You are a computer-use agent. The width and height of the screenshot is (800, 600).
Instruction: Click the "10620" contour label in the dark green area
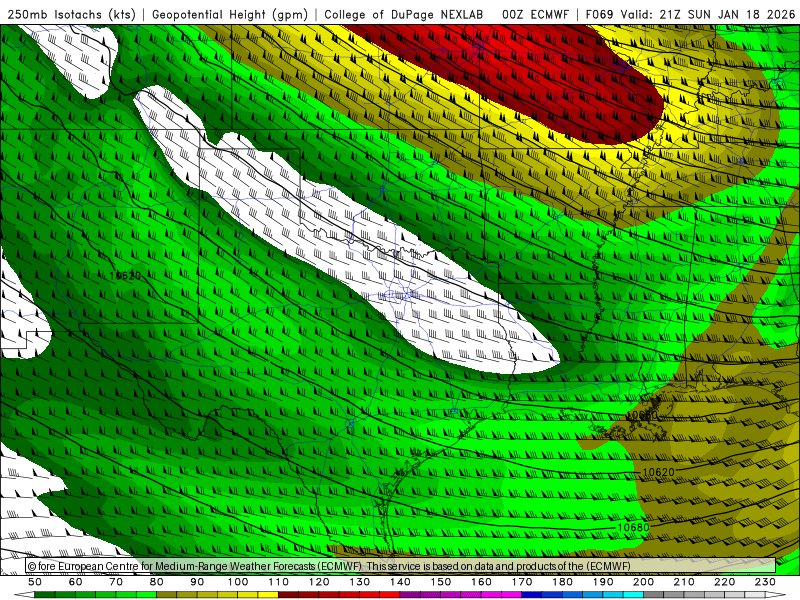point(125,276)
